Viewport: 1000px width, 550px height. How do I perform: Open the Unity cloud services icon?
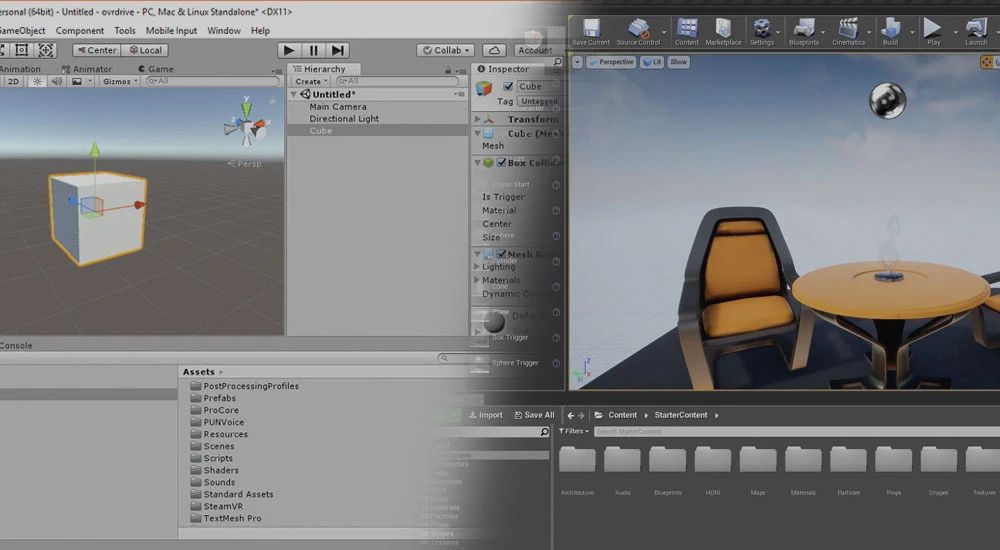point(494,50)
